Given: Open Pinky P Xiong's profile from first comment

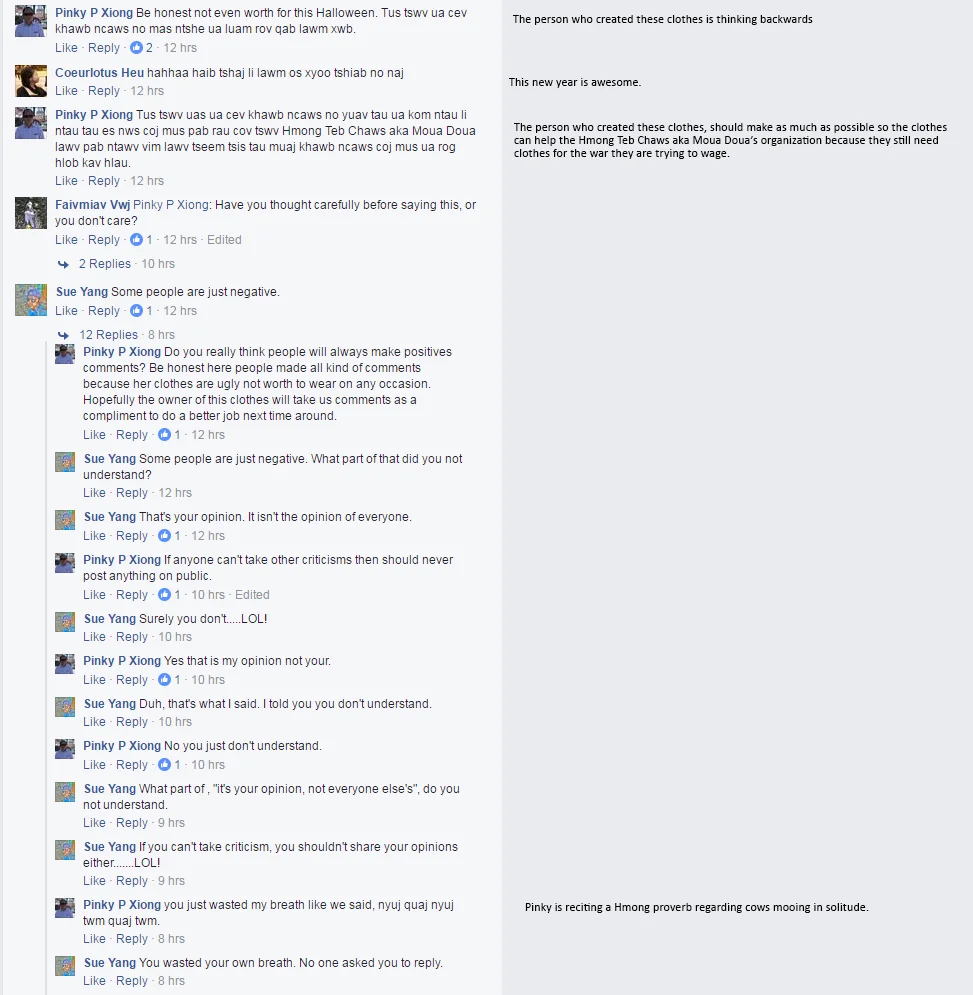Looking at the screenshot, I should tap(94, 13).
